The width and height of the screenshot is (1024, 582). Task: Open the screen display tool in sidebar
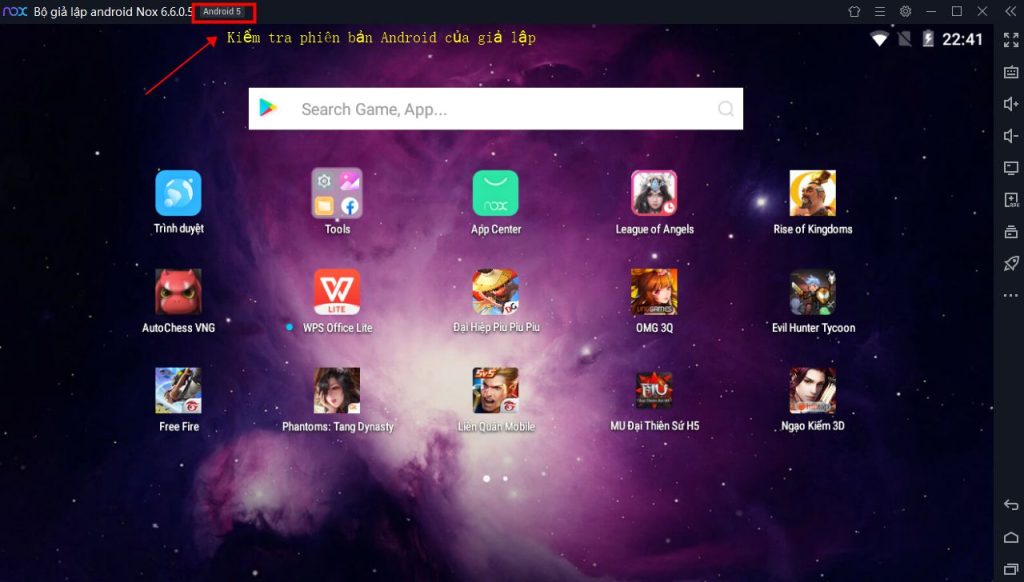click(x=1011, y=168)
